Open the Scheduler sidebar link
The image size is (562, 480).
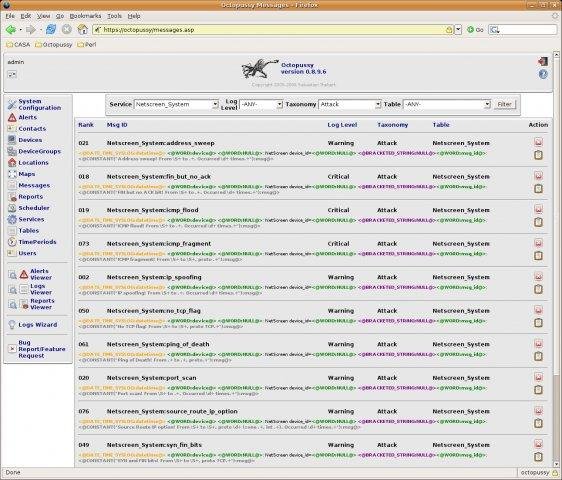(34, 208)
